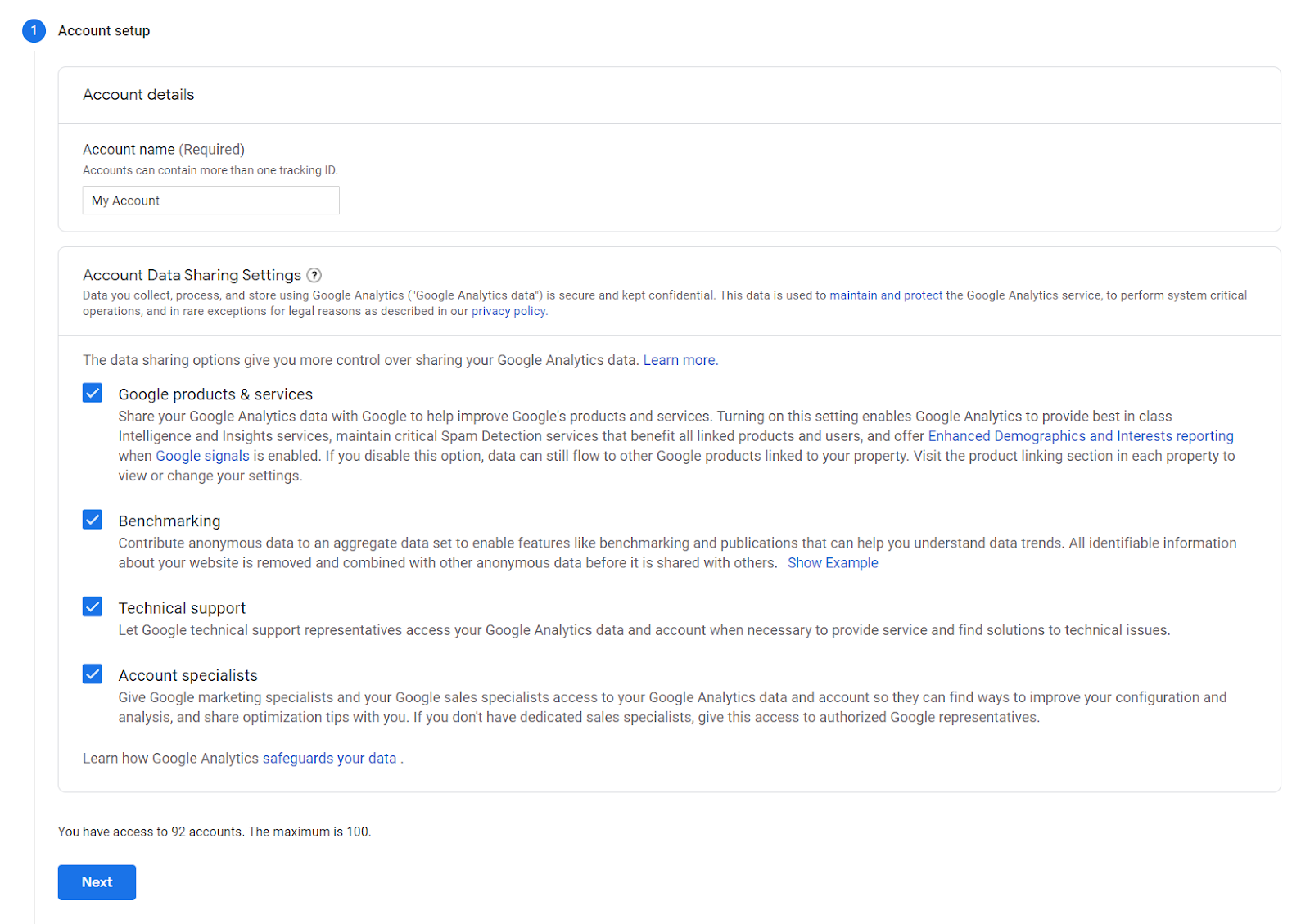Screen dimensions: 1310x924
Task: Open Enhanced Demographics and Interests reporting link
Action: tap(1081, 436)
